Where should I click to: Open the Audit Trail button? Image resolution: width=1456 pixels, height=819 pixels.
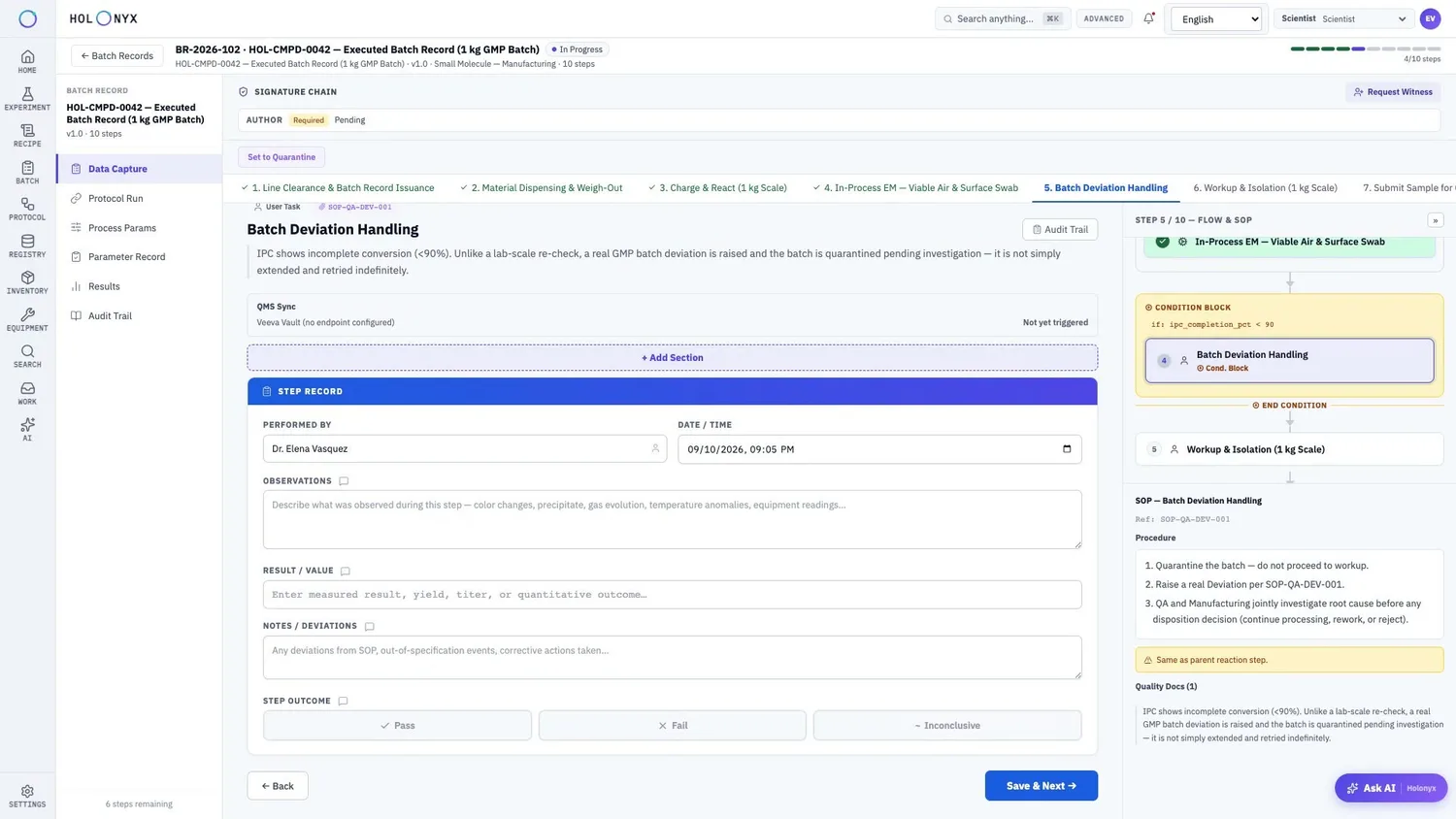click(x=1060, y=229)
